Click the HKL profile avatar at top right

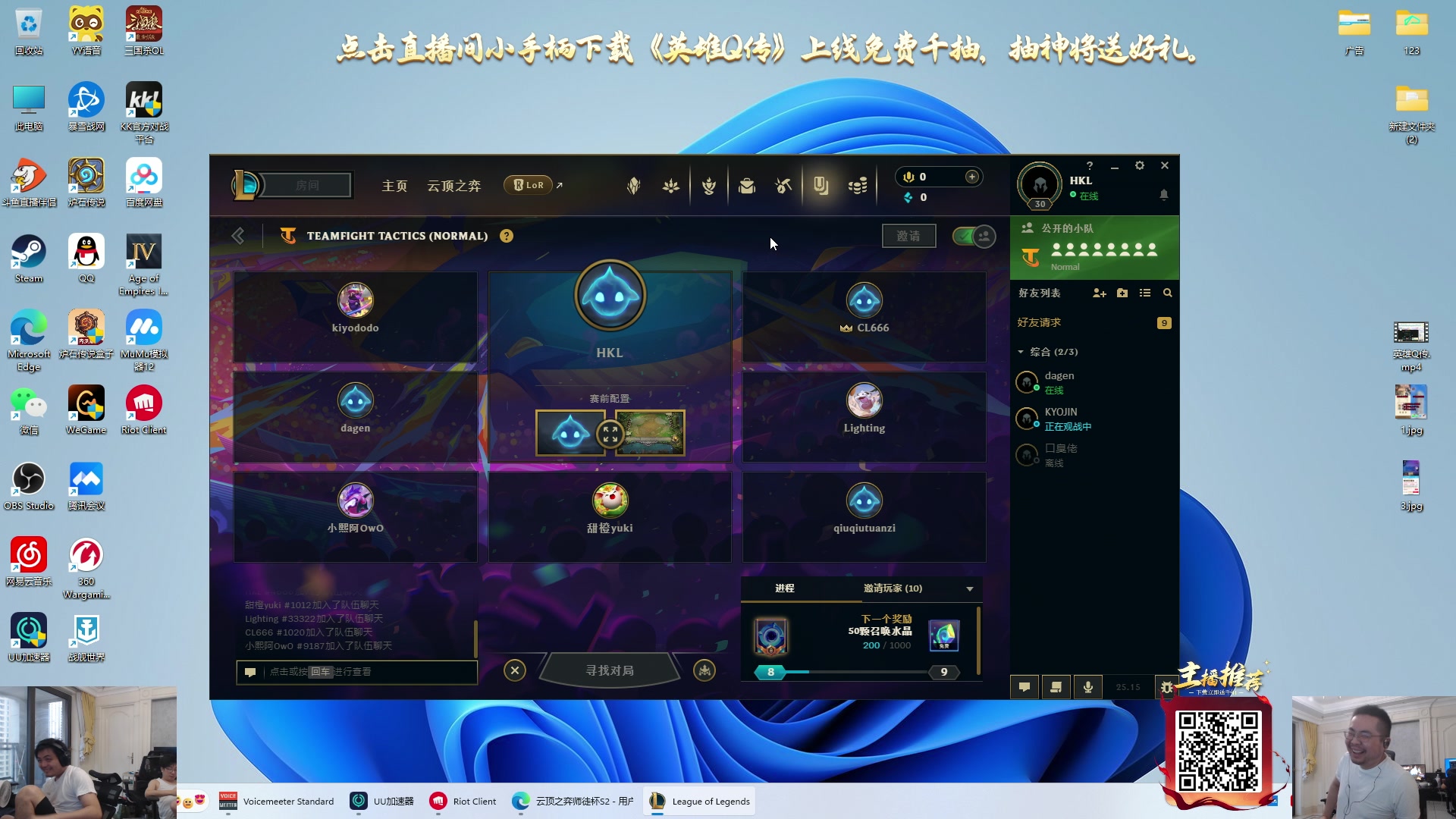tap(1040, 184)
